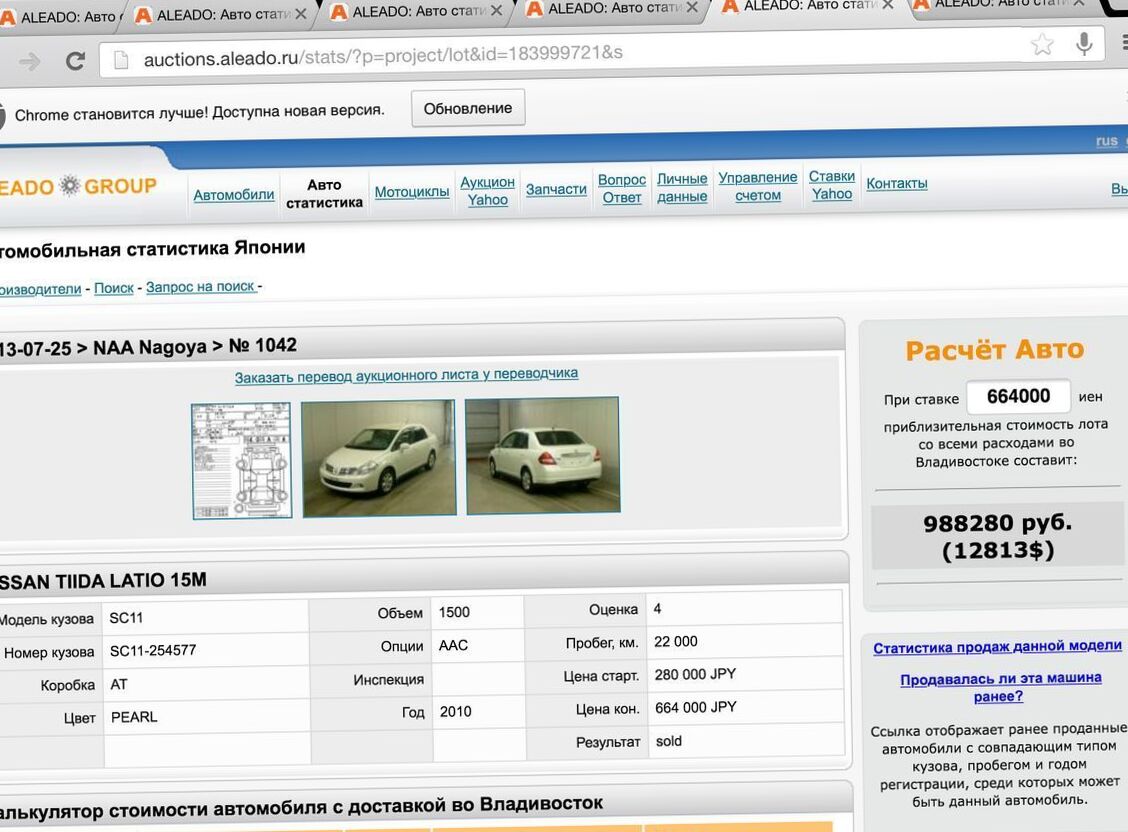Follow the Поиск breadcrumb link
This screenshot has height=832, width=1128.
(114, 288)
